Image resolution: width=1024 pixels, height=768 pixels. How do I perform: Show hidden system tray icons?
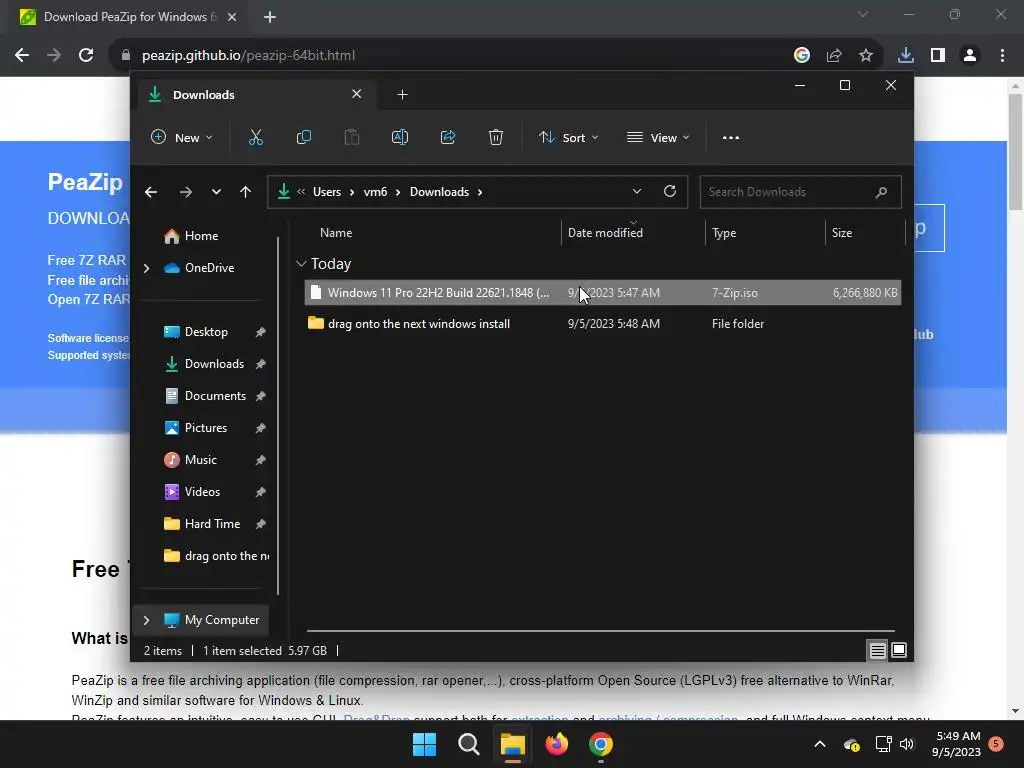point(820,744)
